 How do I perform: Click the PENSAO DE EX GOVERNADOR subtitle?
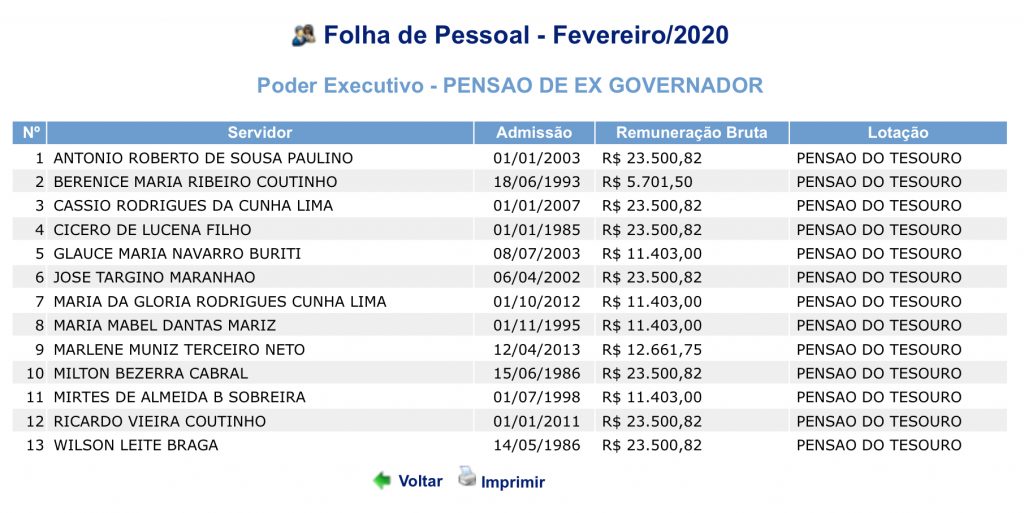click(603, 86)
